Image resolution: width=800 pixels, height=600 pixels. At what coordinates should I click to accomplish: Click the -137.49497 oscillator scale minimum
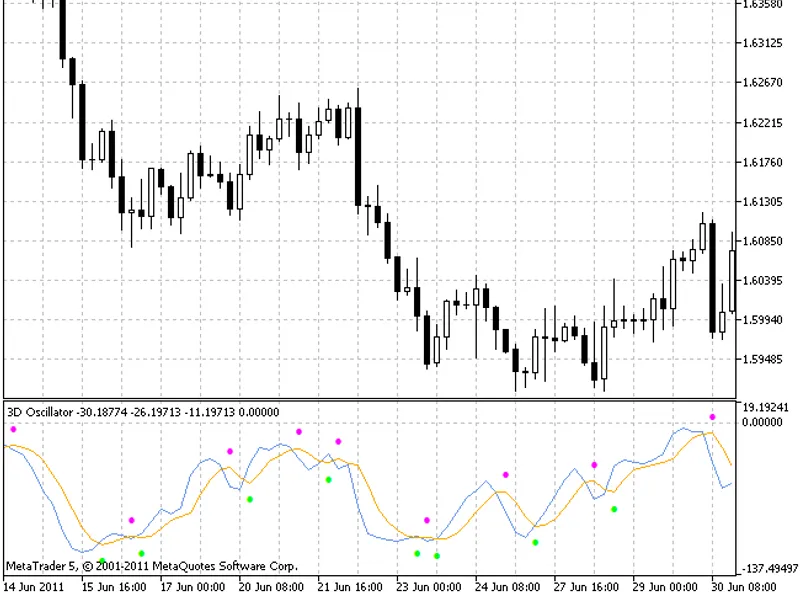coord(769,568)
